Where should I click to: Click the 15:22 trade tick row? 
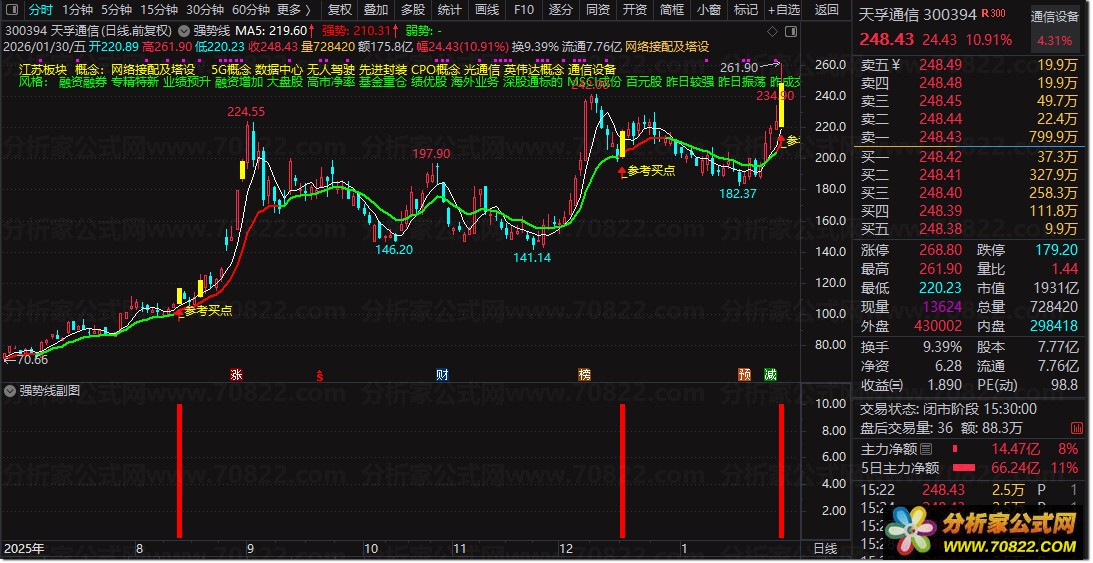point(970,490)
